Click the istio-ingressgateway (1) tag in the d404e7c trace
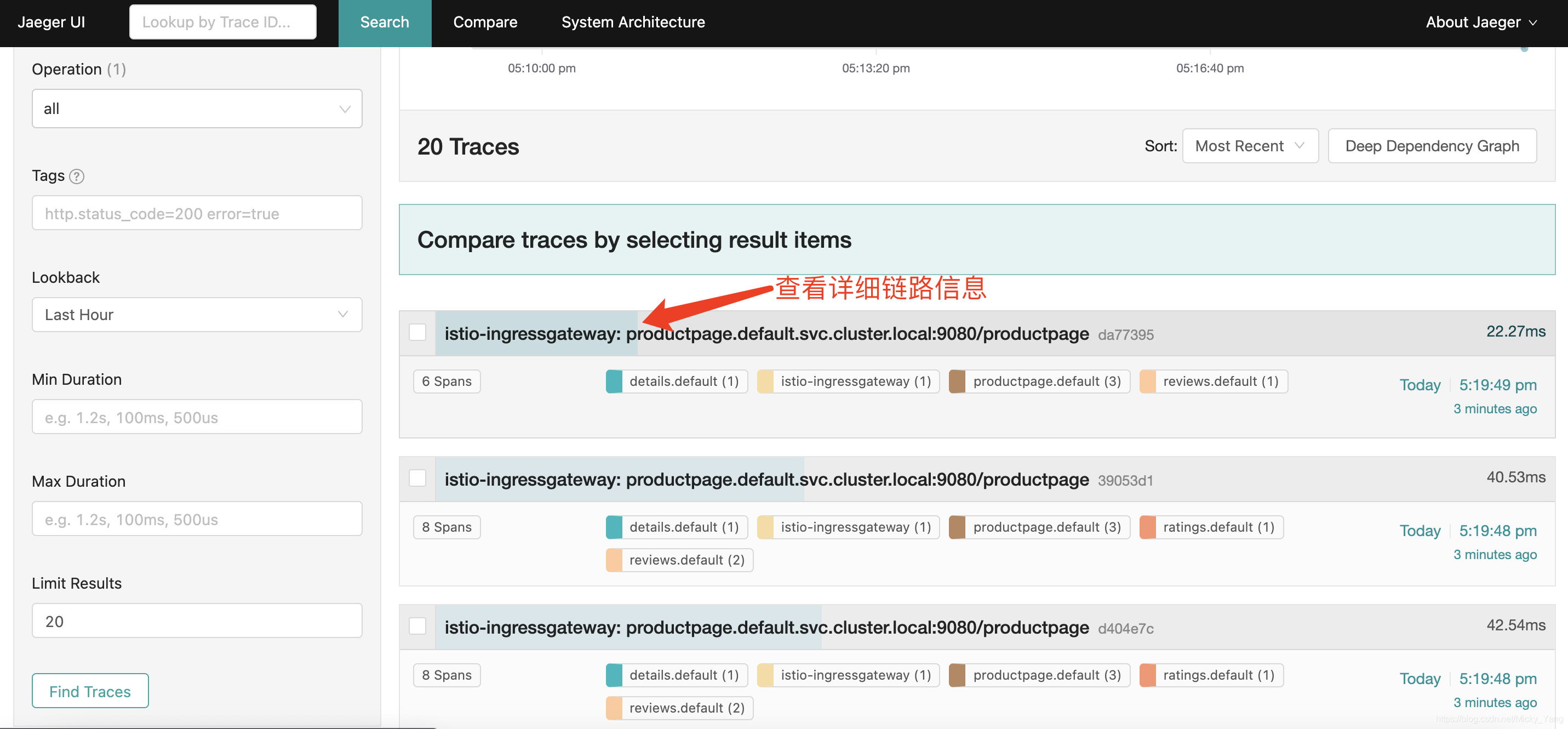 tap(848, 675)
